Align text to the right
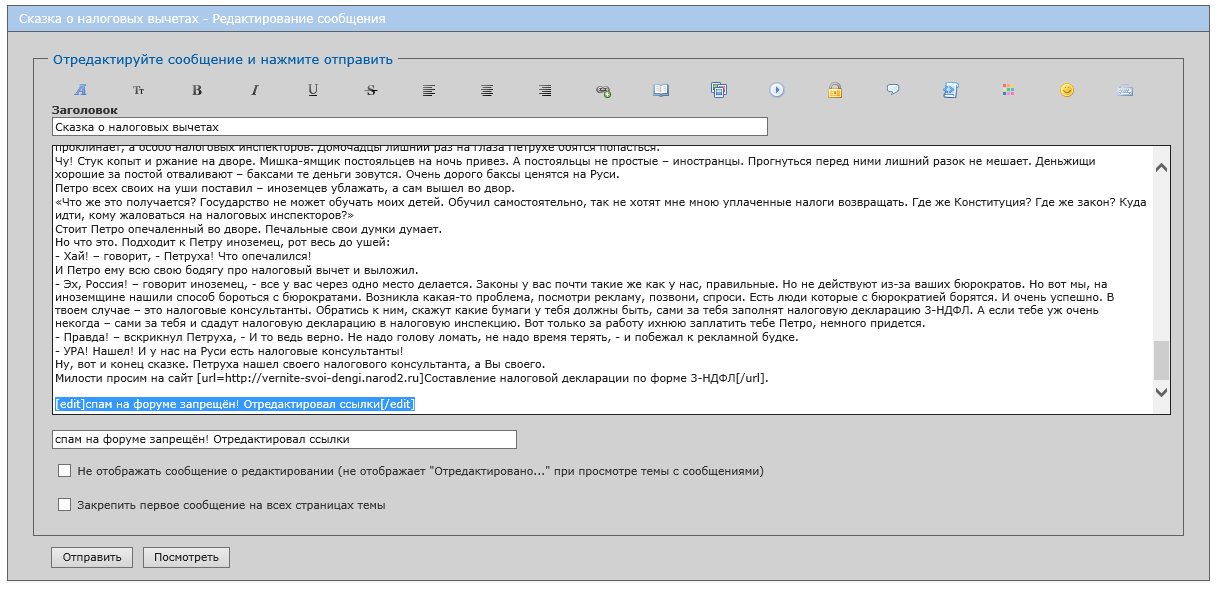This screenshot has height=589, width=1219. [545, 90]
